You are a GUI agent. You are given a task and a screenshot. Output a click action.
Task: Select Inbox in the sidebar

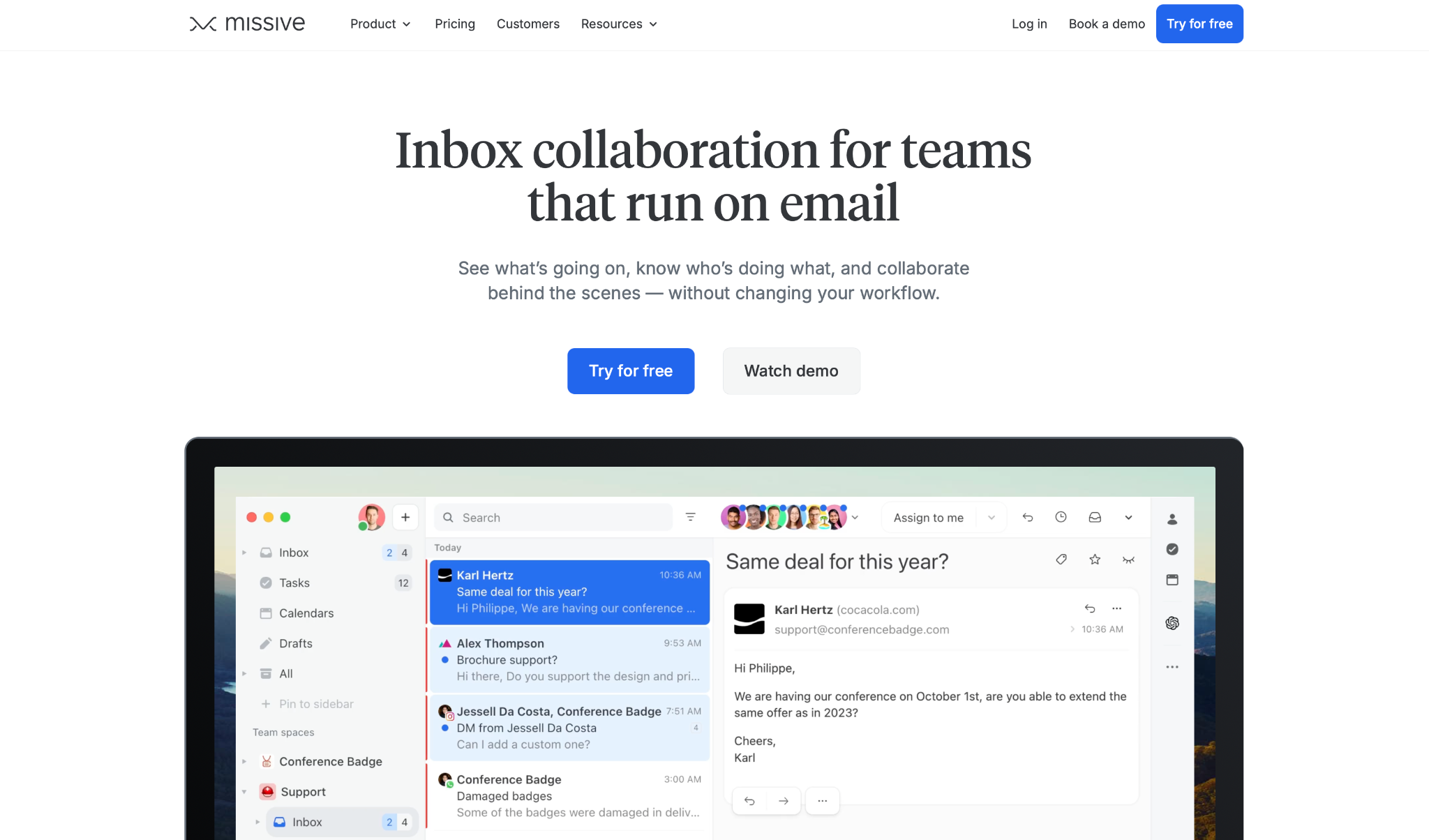[294, 553]
